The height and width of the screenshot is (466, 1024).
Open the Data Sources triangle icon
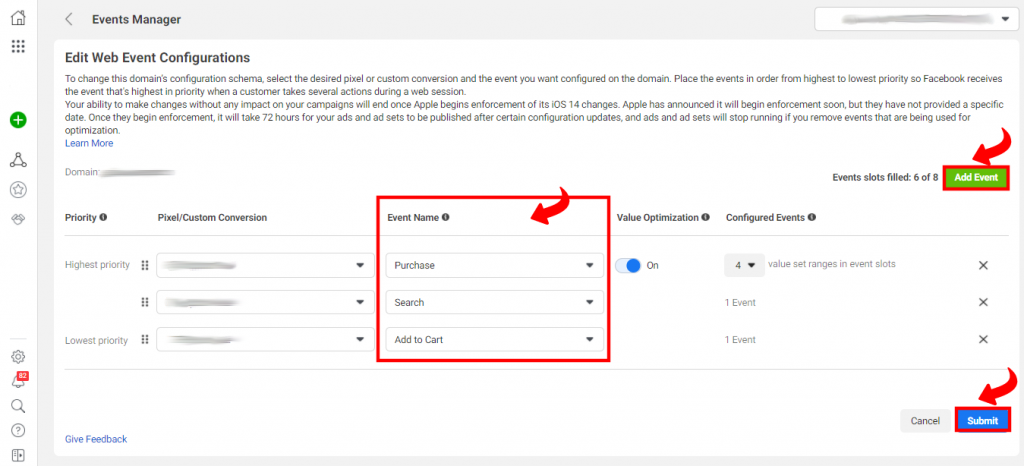pos(18,159)
